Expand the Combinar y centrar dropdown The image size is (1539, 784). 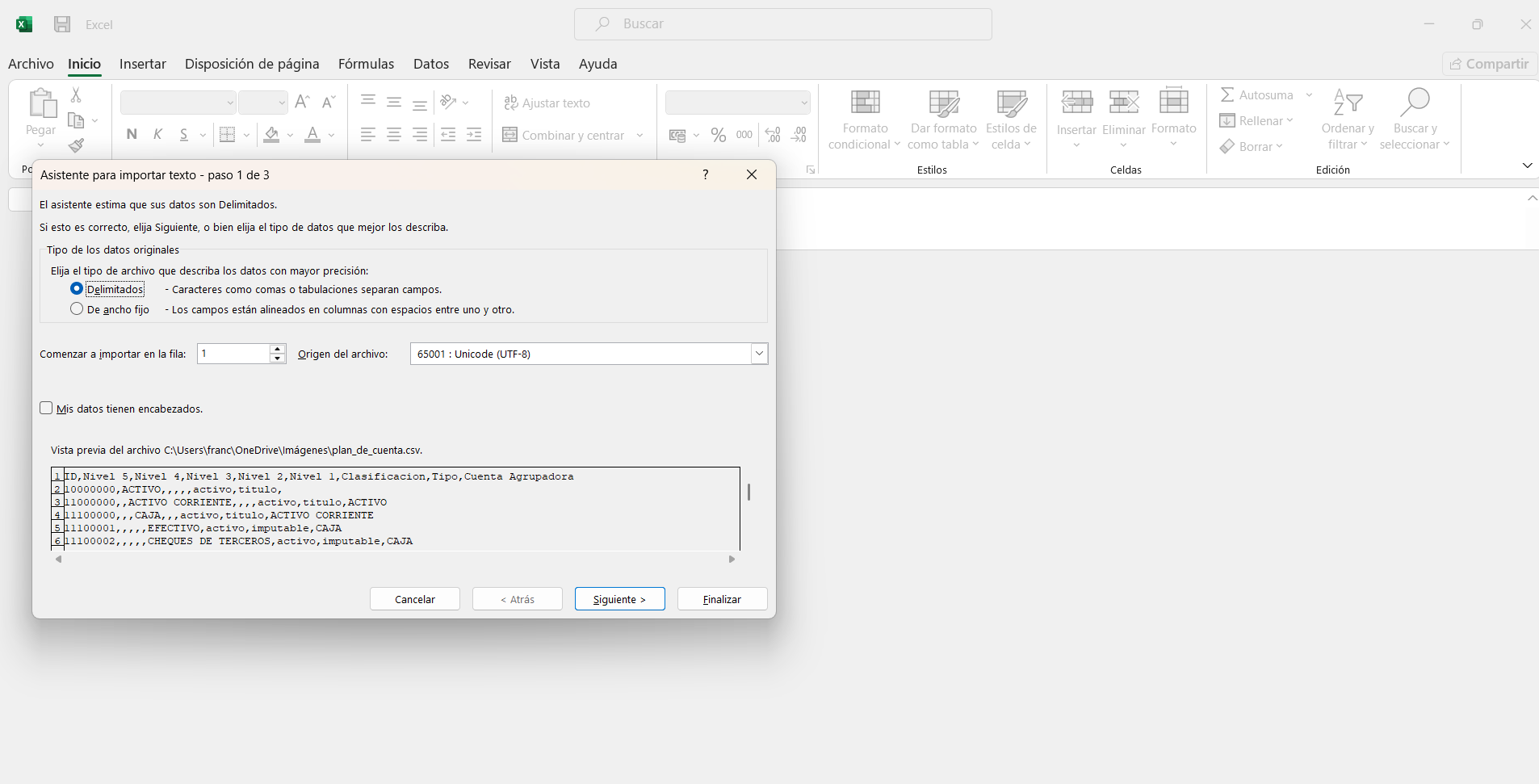(640, 135)
